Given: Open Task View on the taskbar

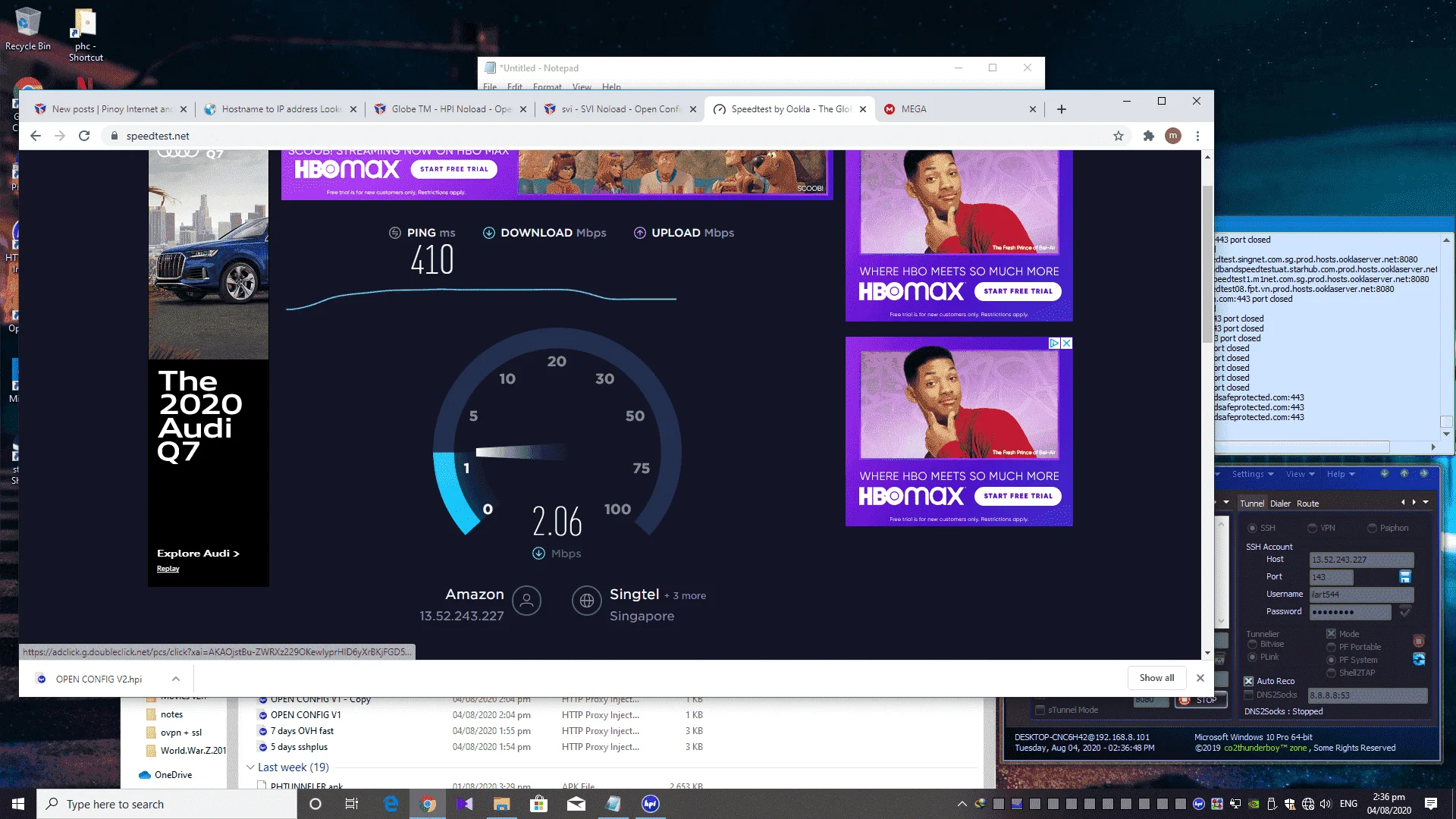Looking at the screenshot, I should click(x=351, y=804).
